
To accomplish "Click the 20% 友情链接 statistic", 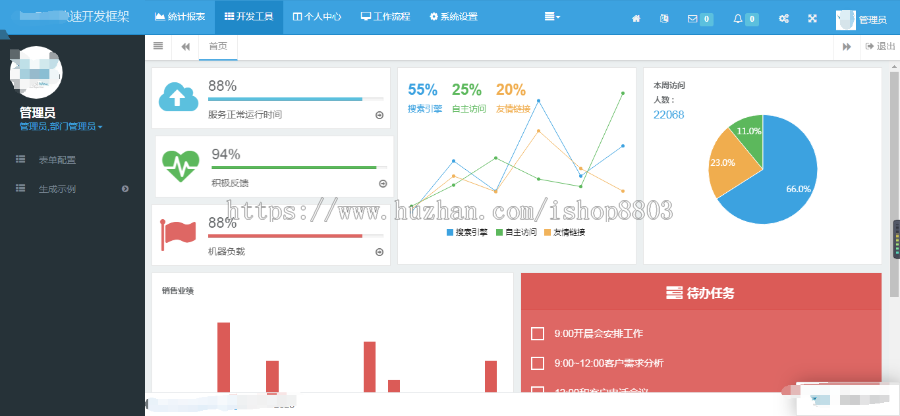I will tap(513, 98).
